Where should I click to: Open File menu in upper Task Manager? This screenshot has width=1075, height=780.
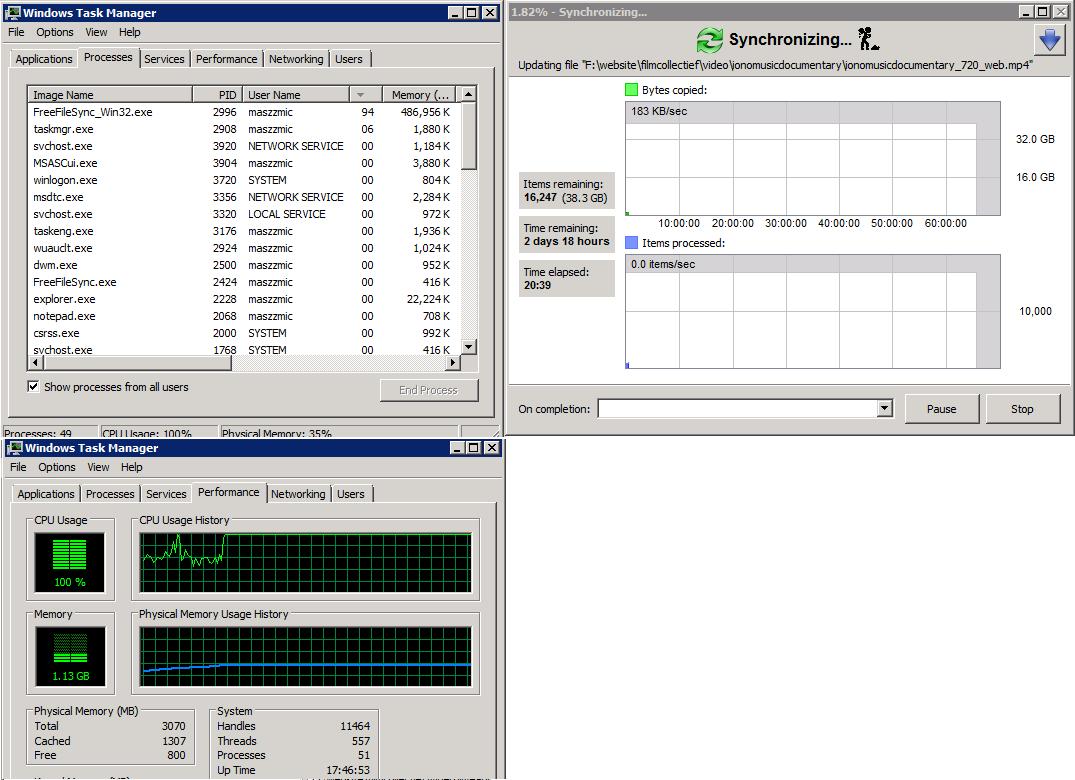tap(16, 32)
